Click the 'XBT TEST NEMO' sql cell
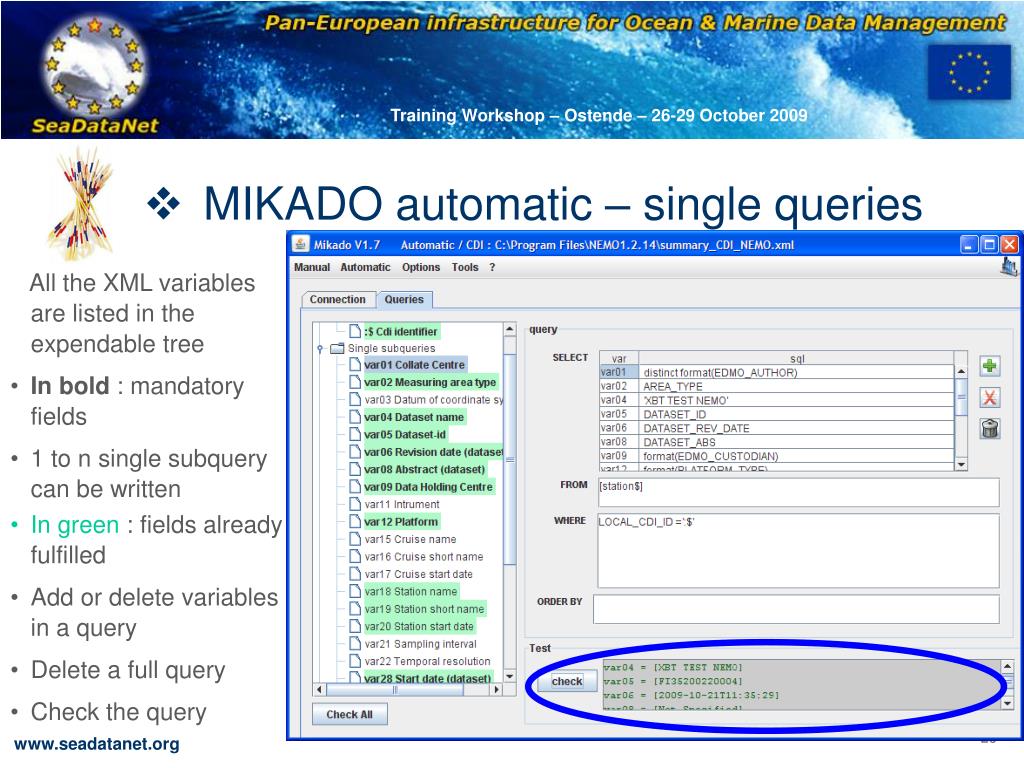The width and height of the screenshot is (1024, 768). point(796,400)
